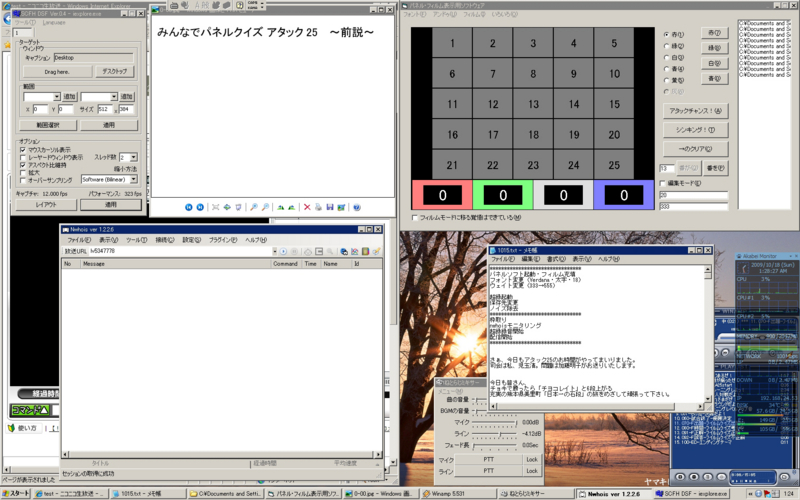Viewport: 800px width, 500px height.
Task: Click zoom out magnifier in picture viewer
Action: click(x=265, y=207)
